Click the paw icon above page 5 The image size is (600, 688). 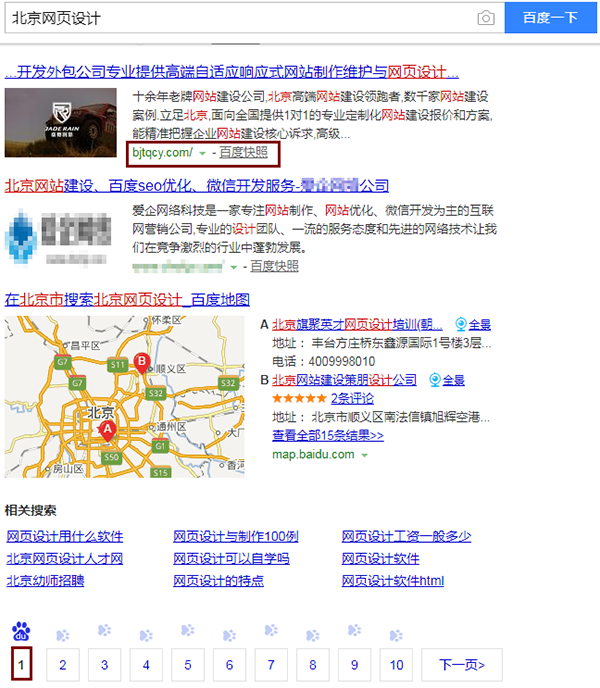click(x=187, y=633)
